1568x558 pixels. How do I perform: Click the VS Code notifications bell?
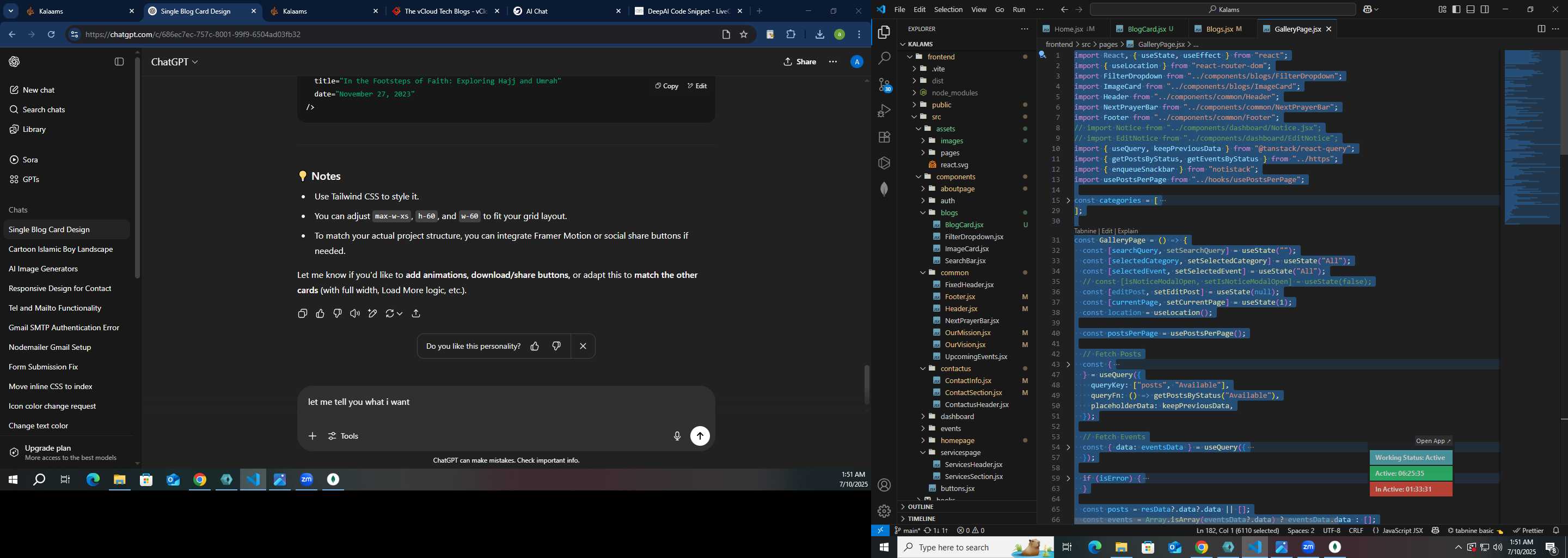1556,531
